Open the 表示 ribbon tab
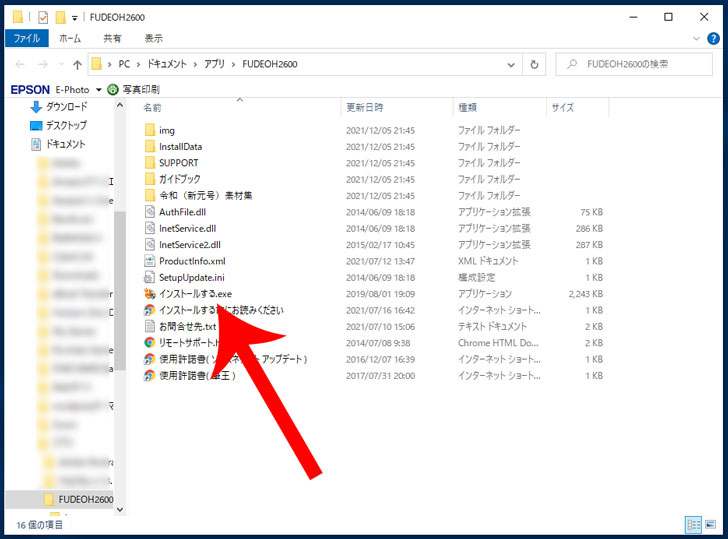The image size is (728, 539). [x=154, y=39]
